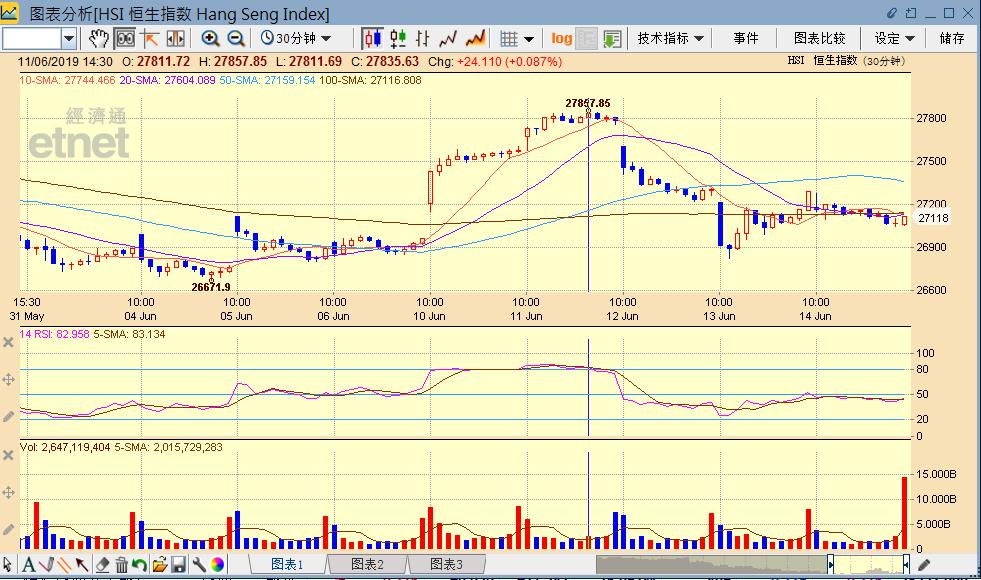
Task: Click the paperclip icon in title bar
Action: coord(892,13)
